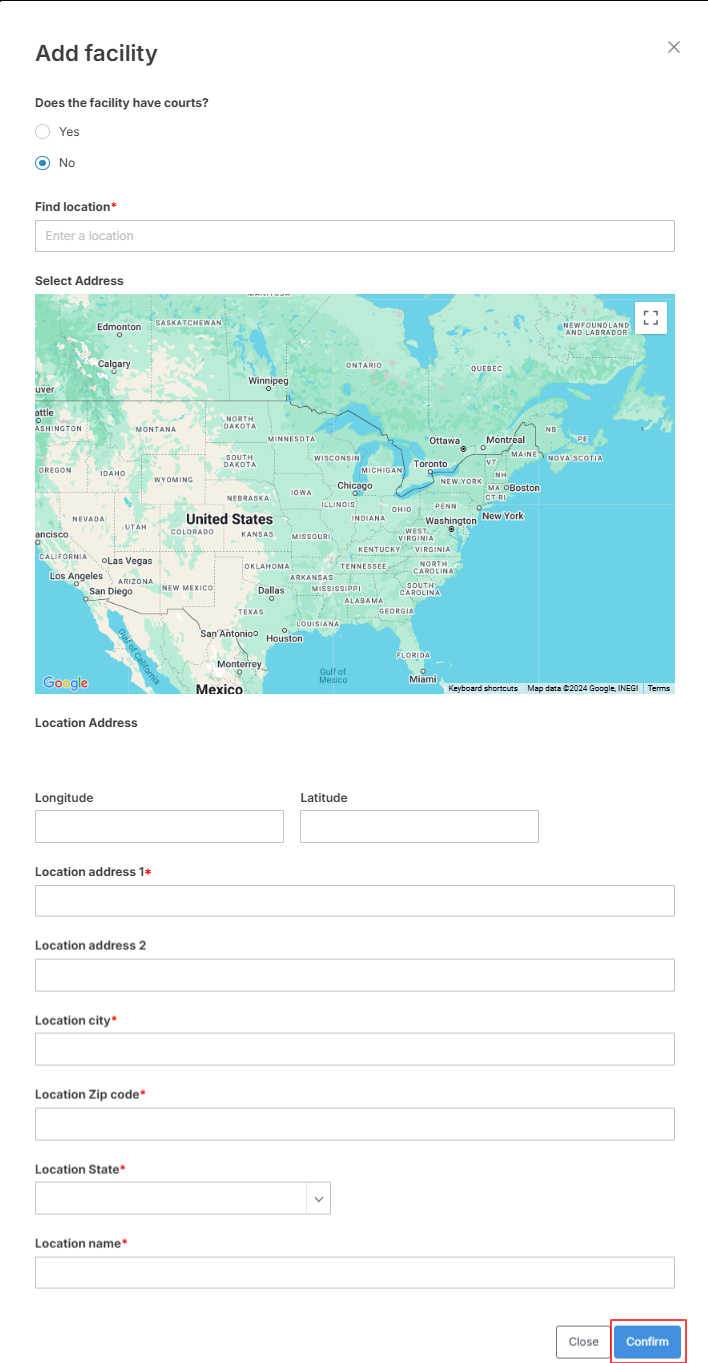Image resolution: width=708 pixels, height=1363 pixels.
Task: Open map Keyboard shortcuts link
Action: (483, 688)
